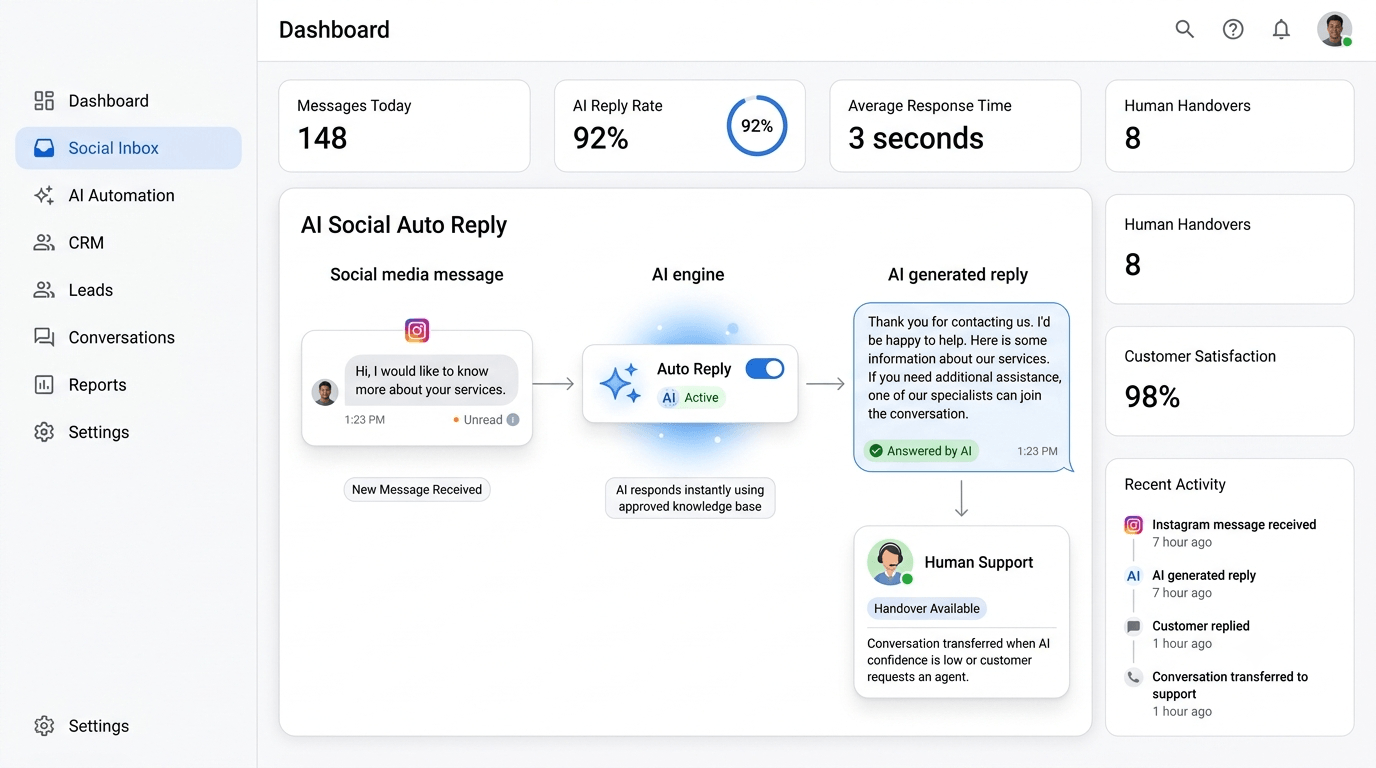Viewport: 1376px width, 768px height.
Task: Click the 'AI engine' column heading
Action: point(688,275)
